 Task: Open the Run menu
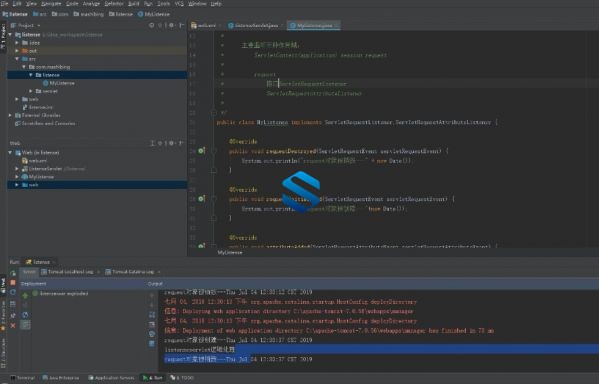[148, 3]
